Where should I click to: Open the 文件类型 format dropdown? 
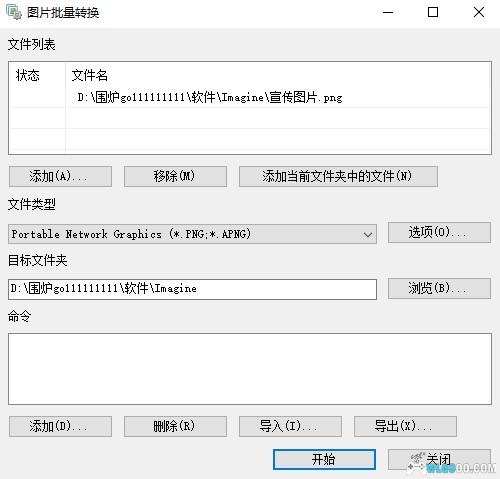pyautogui.click(x=192, y=234)
